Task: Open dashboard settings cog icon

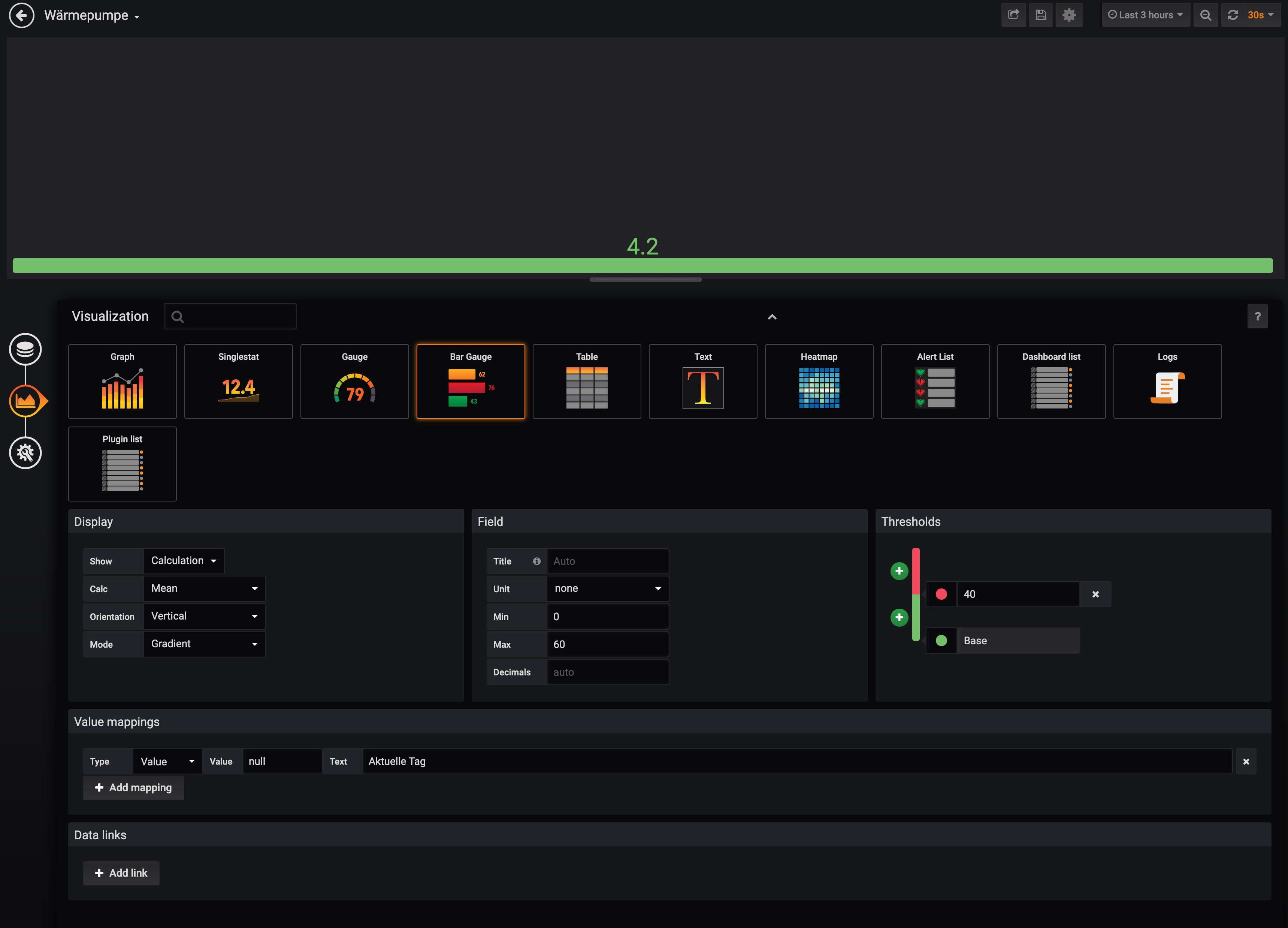Action: tap(1069, 15)
